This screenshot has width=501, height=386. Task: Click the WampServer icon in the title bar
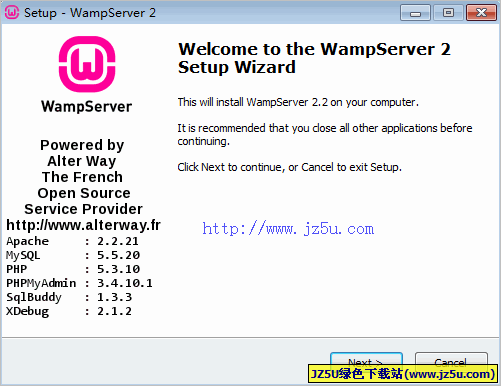pyautogui.click(x=12, y=12)
